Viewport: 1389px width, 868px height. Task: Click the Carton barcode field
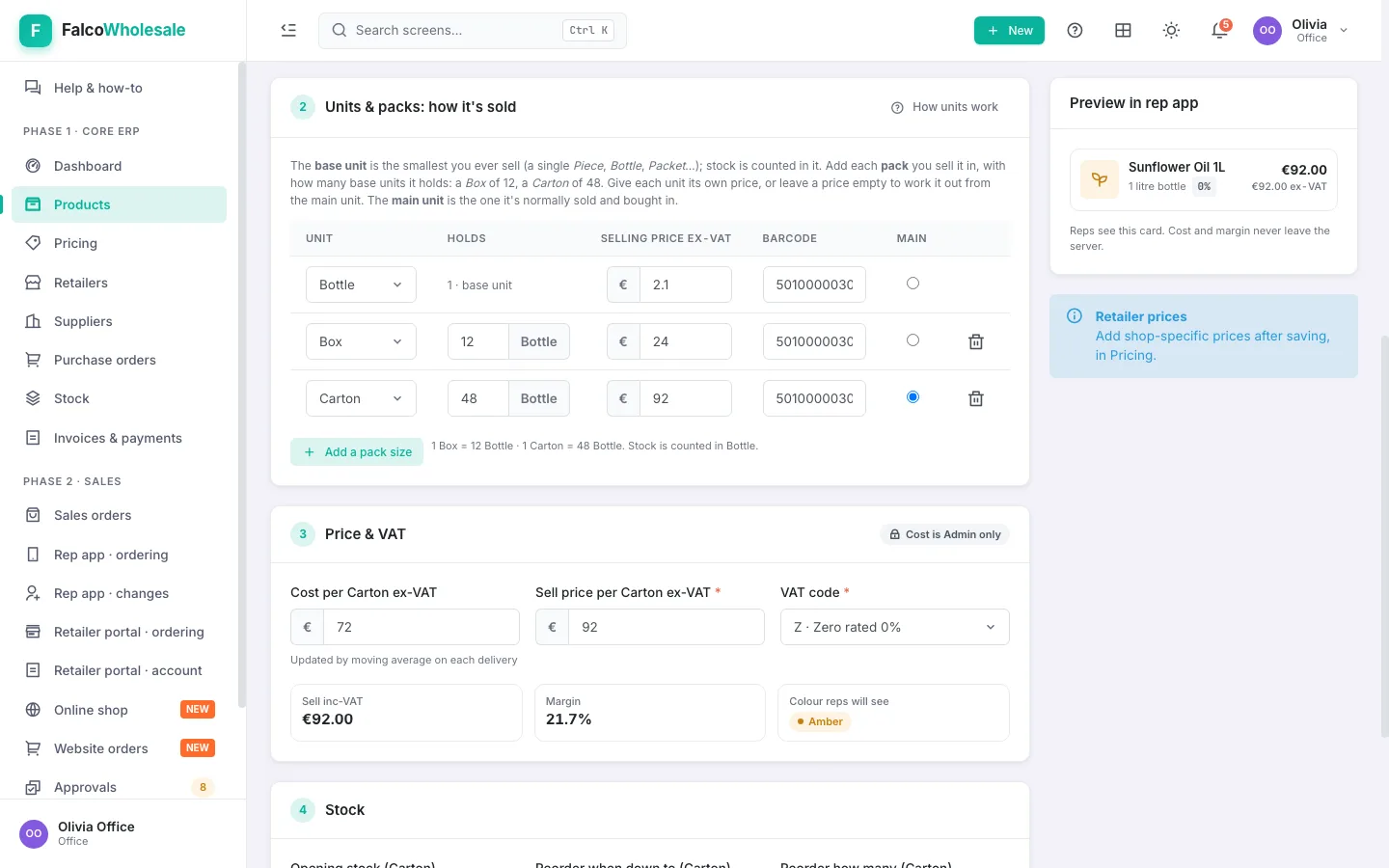coord(814,398)
